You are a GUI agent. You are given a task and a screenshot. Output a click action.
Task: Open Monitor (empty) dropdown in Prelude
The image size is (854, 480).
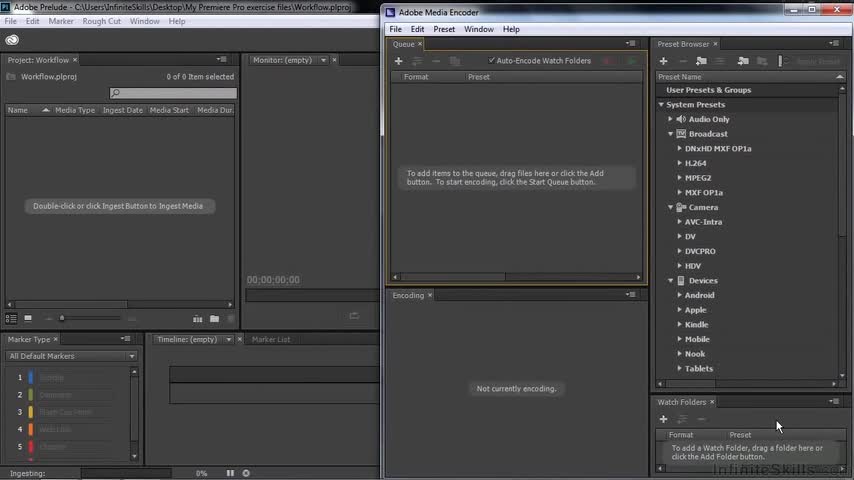323,60
